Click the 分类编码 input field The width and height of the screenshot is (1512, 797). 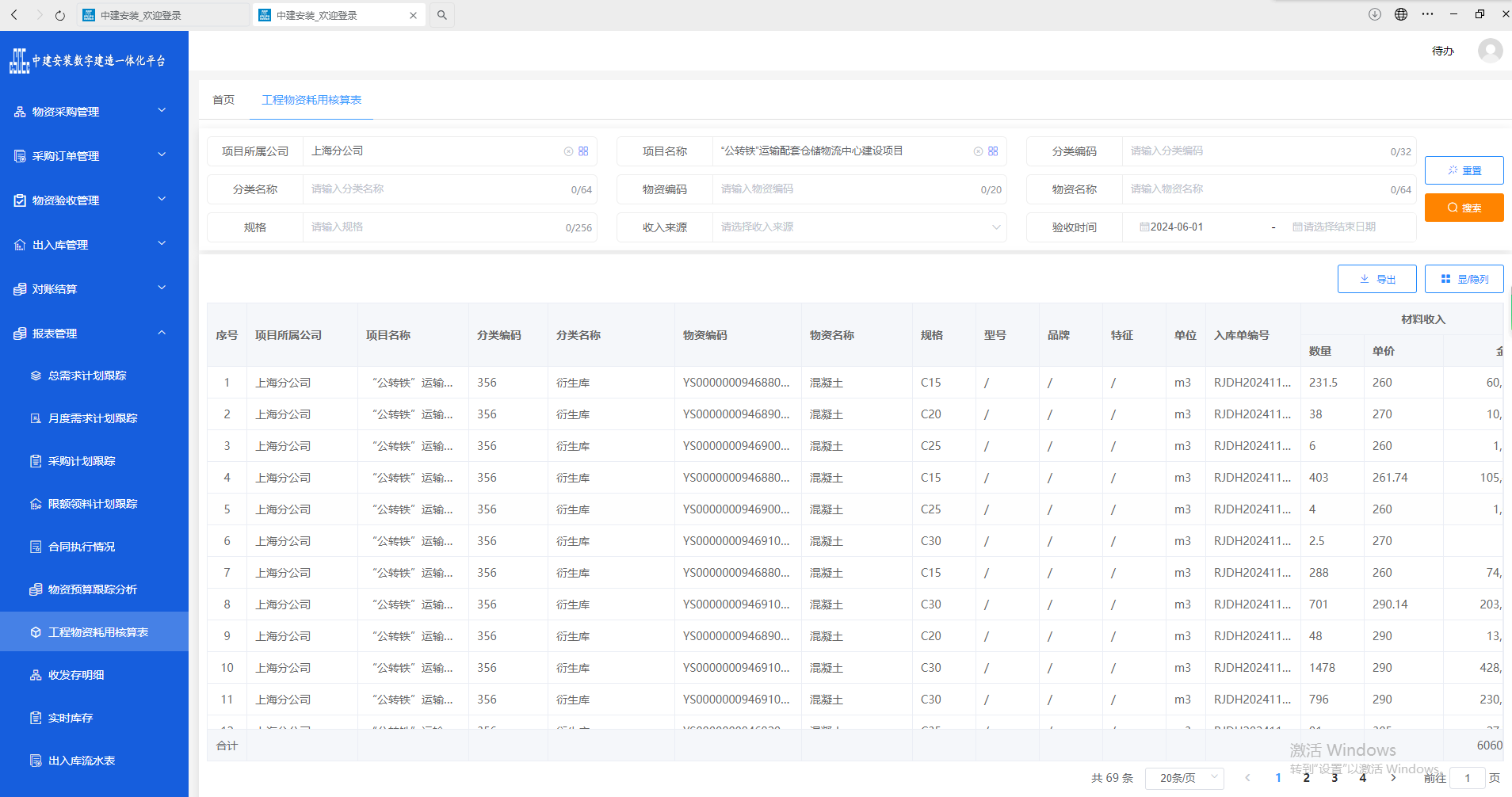coord(1269,151)
